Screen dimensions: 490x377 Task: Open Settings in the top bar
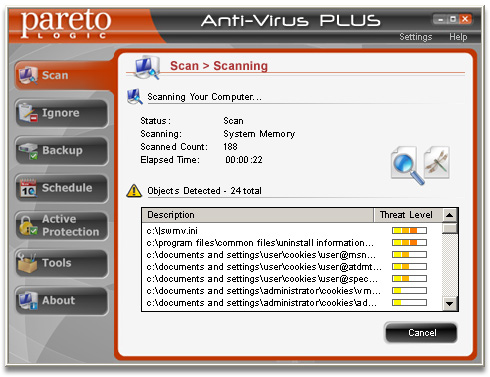(416, 37)
